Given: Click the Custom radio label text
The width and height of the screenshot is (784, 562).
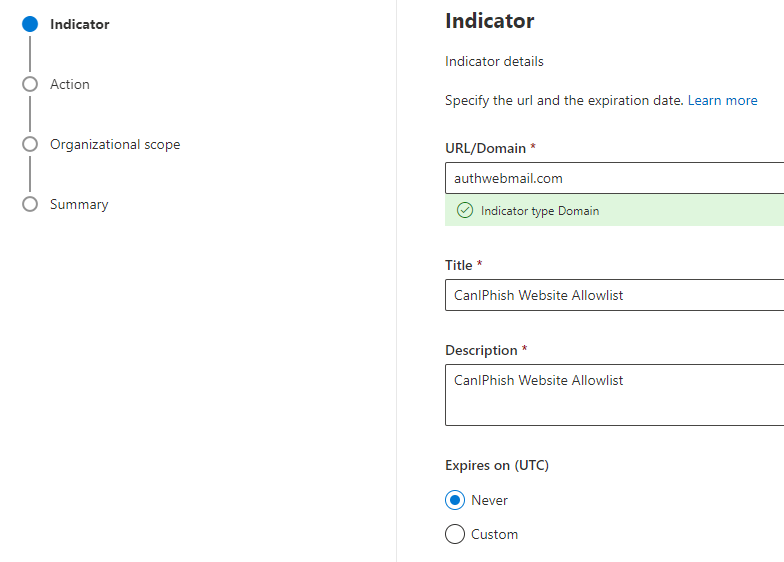Looking at the screenshot, I should (x=494, y=534).
